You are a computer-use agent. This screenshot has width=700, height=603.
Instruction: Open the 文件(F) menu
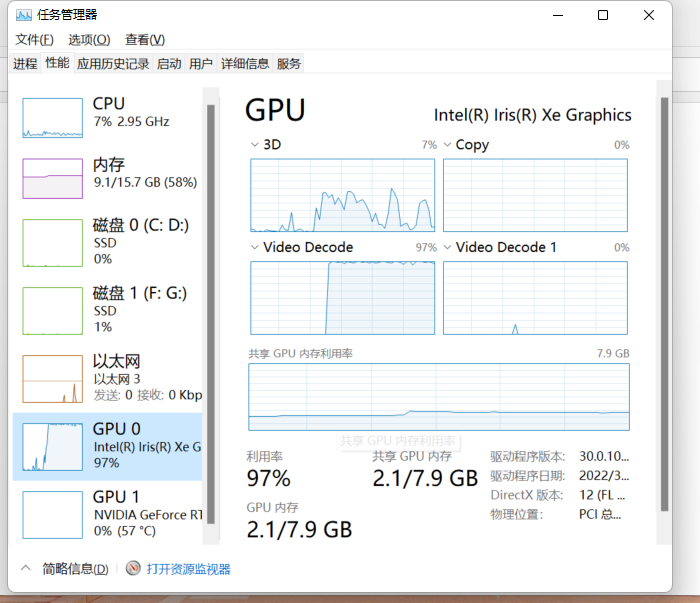34,40
